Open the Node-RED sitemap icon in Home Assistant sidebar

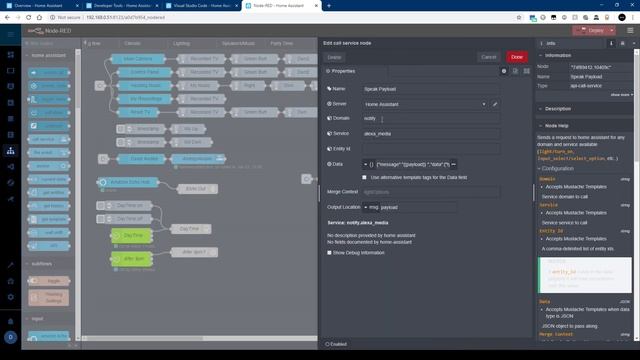coord(11,151)
